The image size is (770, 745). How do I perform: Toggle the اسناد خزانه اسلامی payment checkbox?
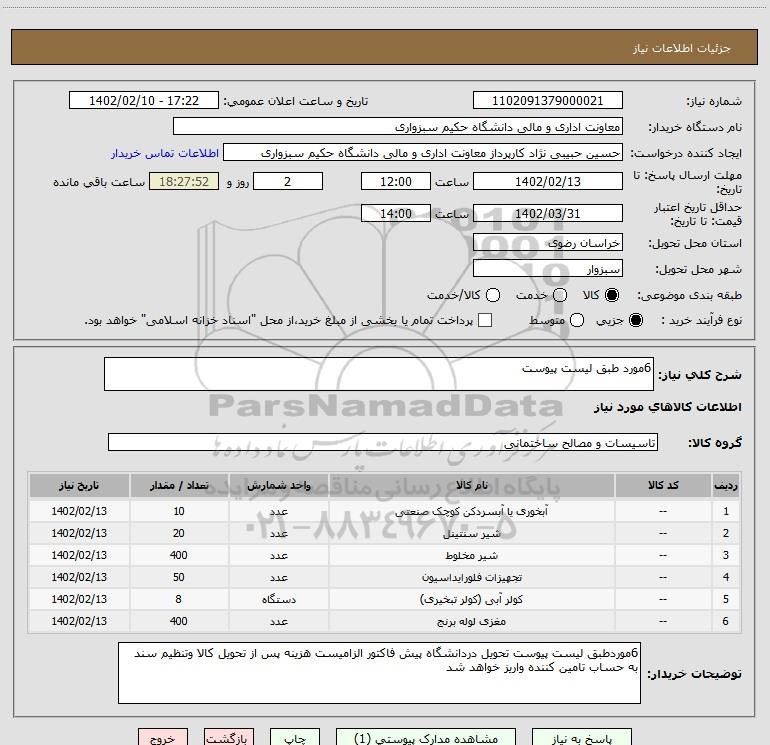[485, 320]
